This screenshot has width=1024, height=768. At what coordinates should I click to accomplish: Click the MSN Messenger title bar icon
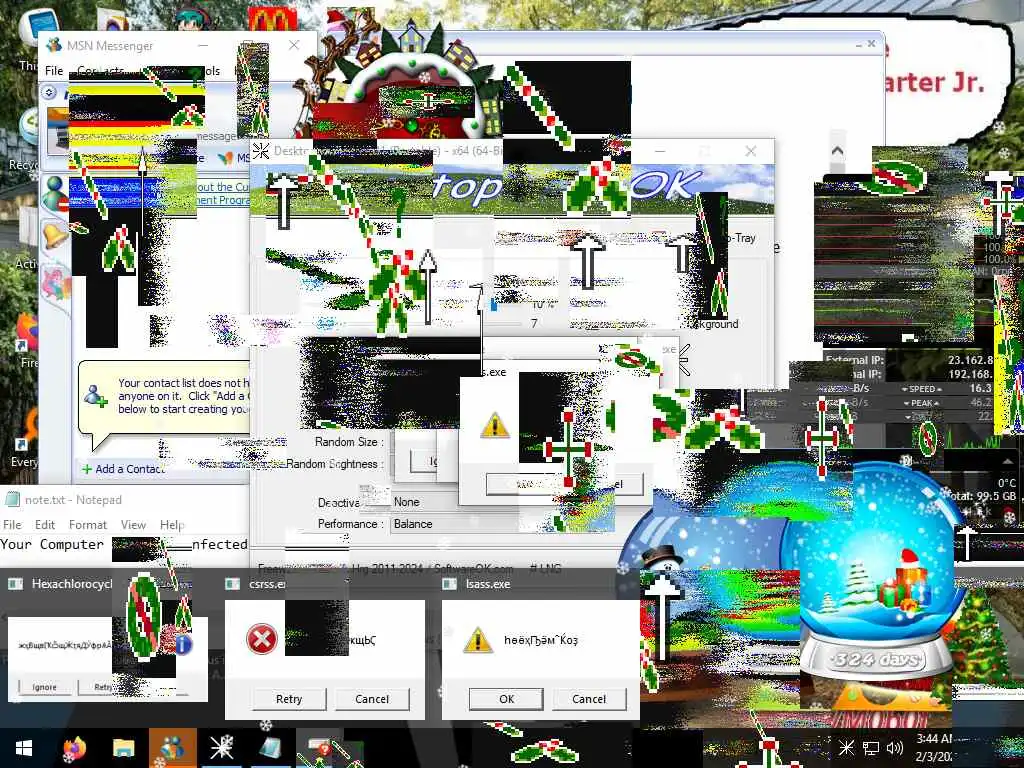click(54, 45)
